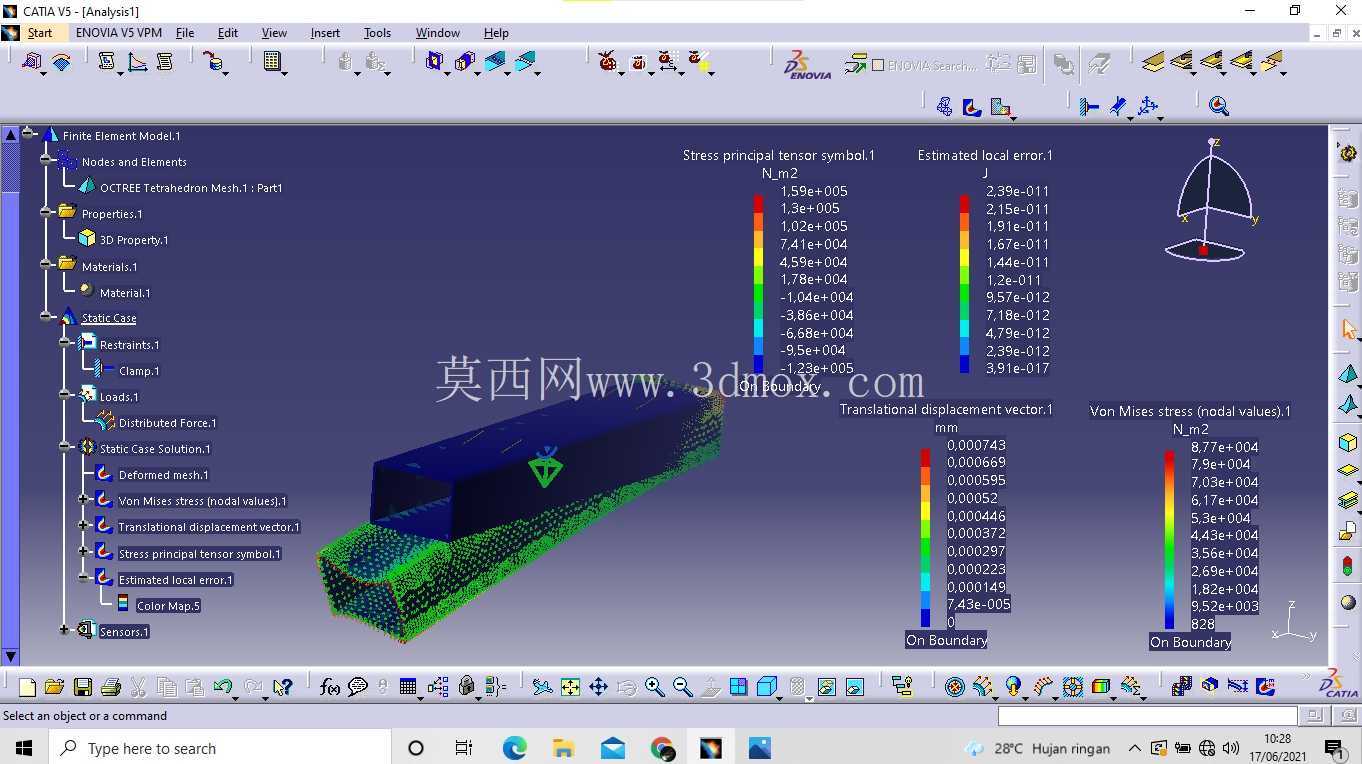Viewport: 1362px width, 764px height.
Task: Click the Windows search box
Action: coord(219,748)
